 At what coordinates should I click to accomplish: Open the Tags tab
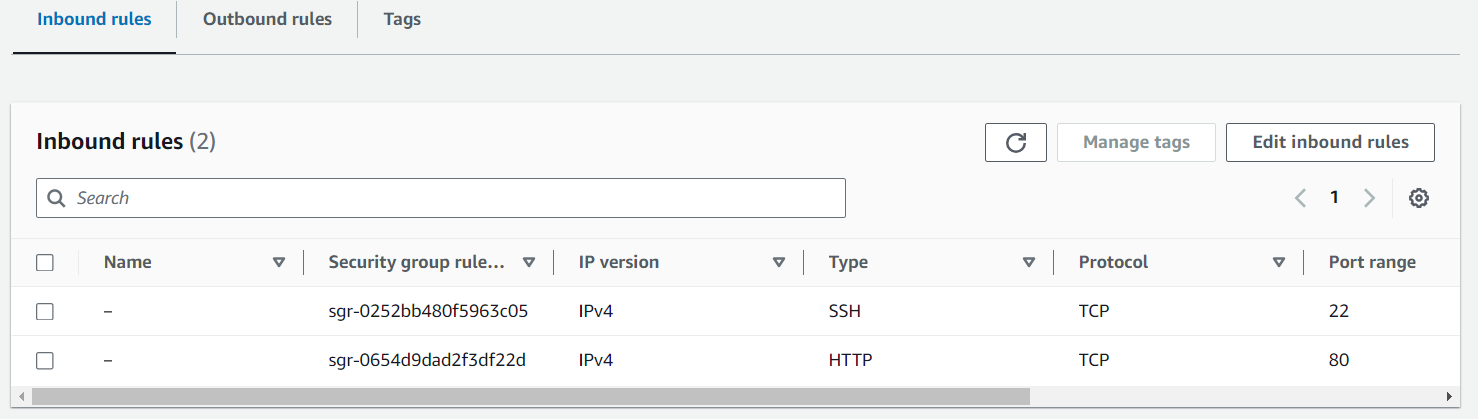402,20
